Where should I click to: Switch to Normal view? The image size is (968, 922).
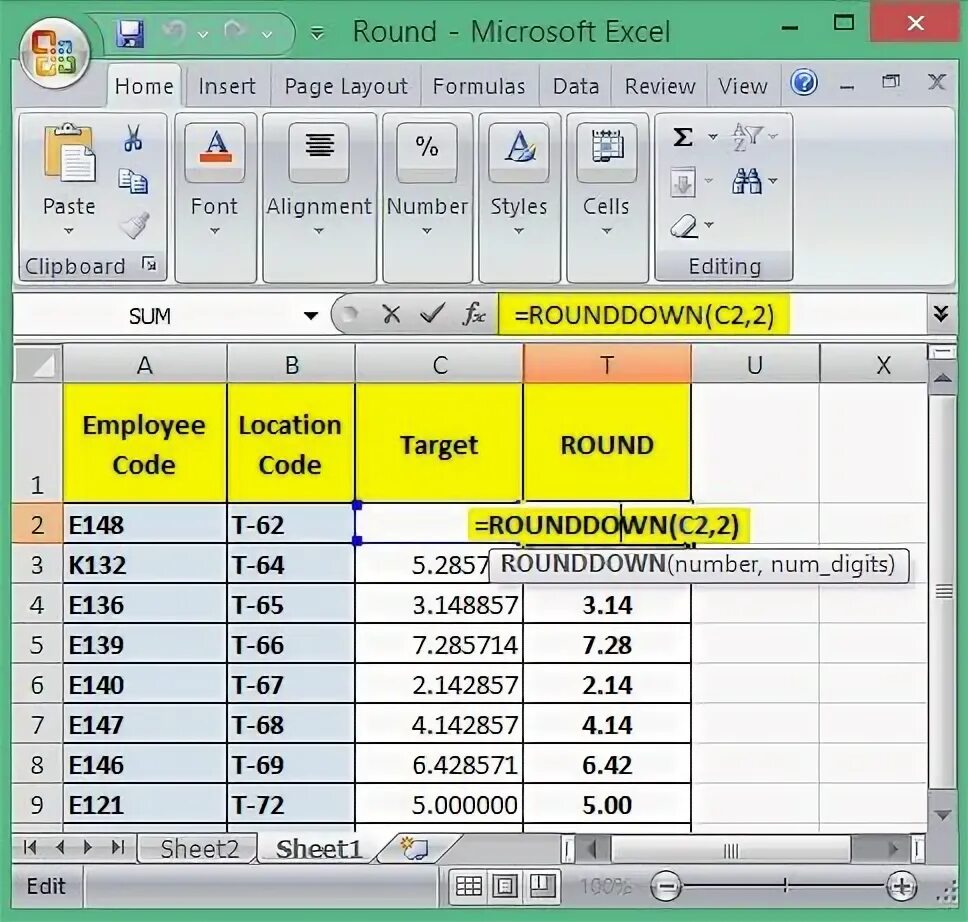click(468, 887)
